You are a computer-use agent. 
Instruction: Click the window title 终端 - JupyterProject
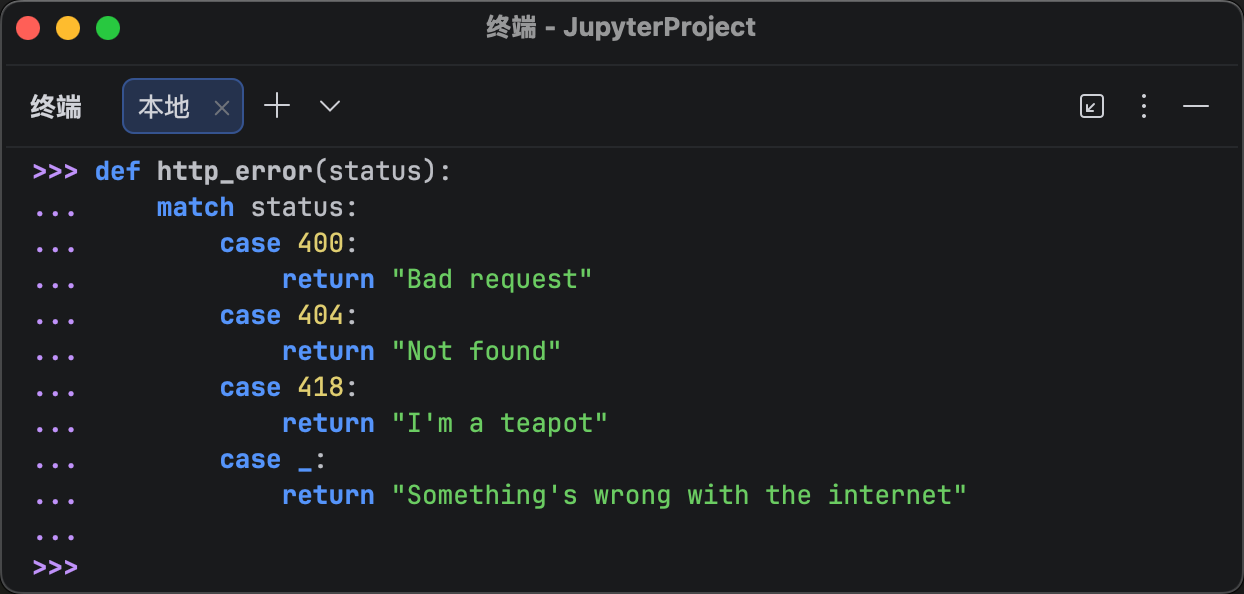coord(621,27)
